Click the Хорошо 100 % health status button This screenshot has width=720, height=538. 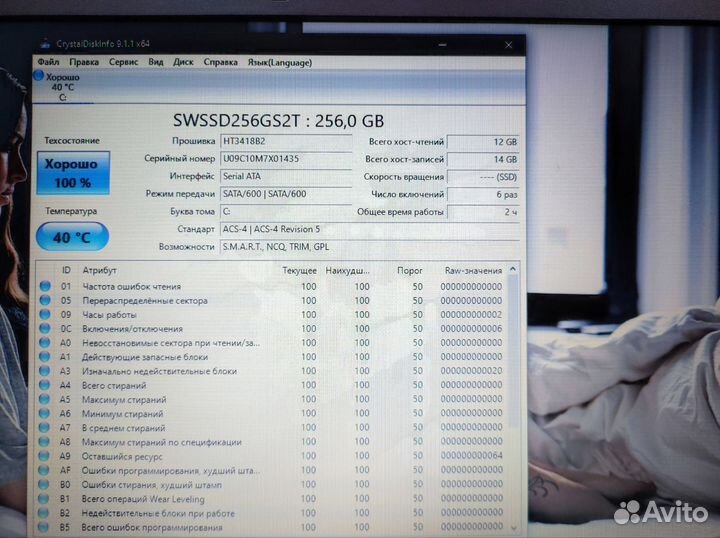coord(73,173)
